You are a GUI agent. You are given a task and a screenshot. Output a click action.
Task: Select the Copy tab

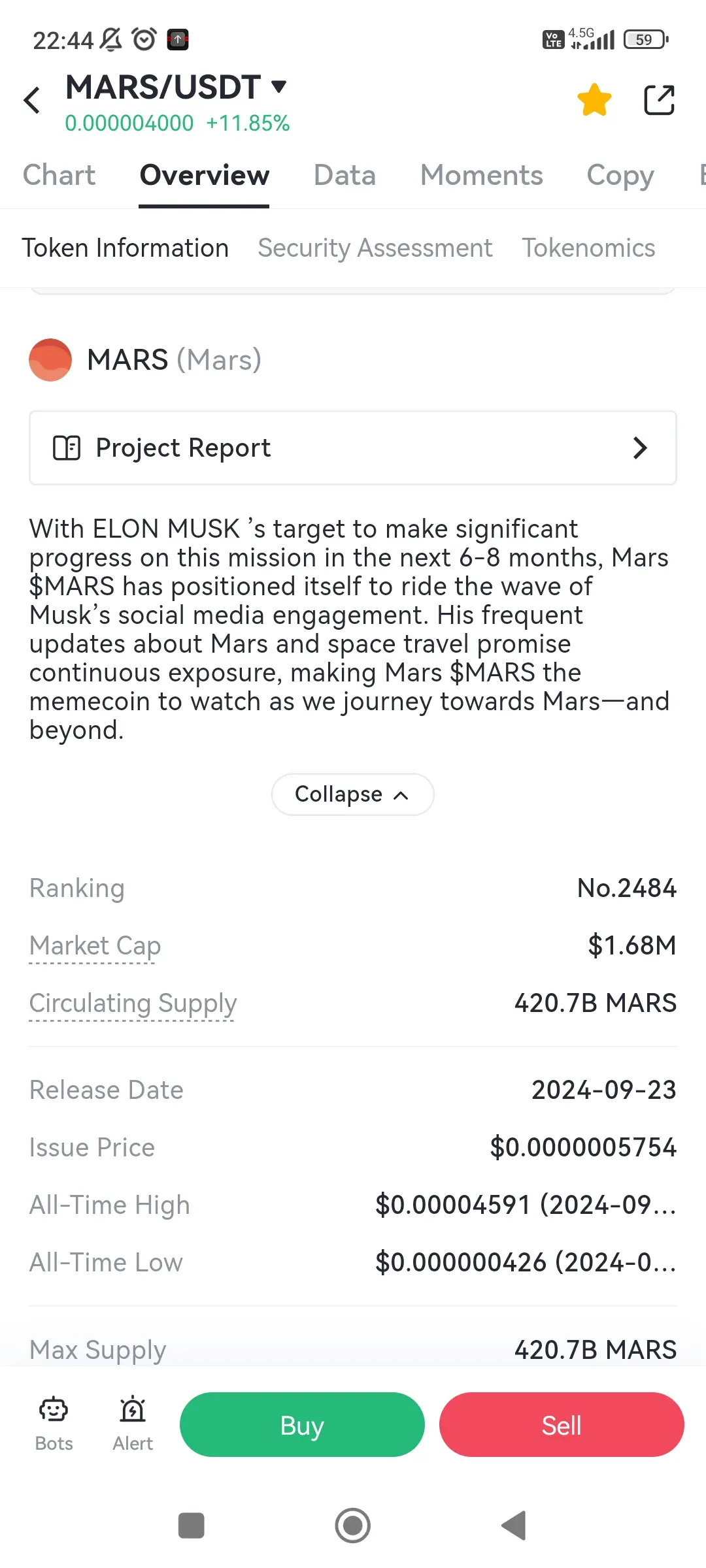(620, 176)
